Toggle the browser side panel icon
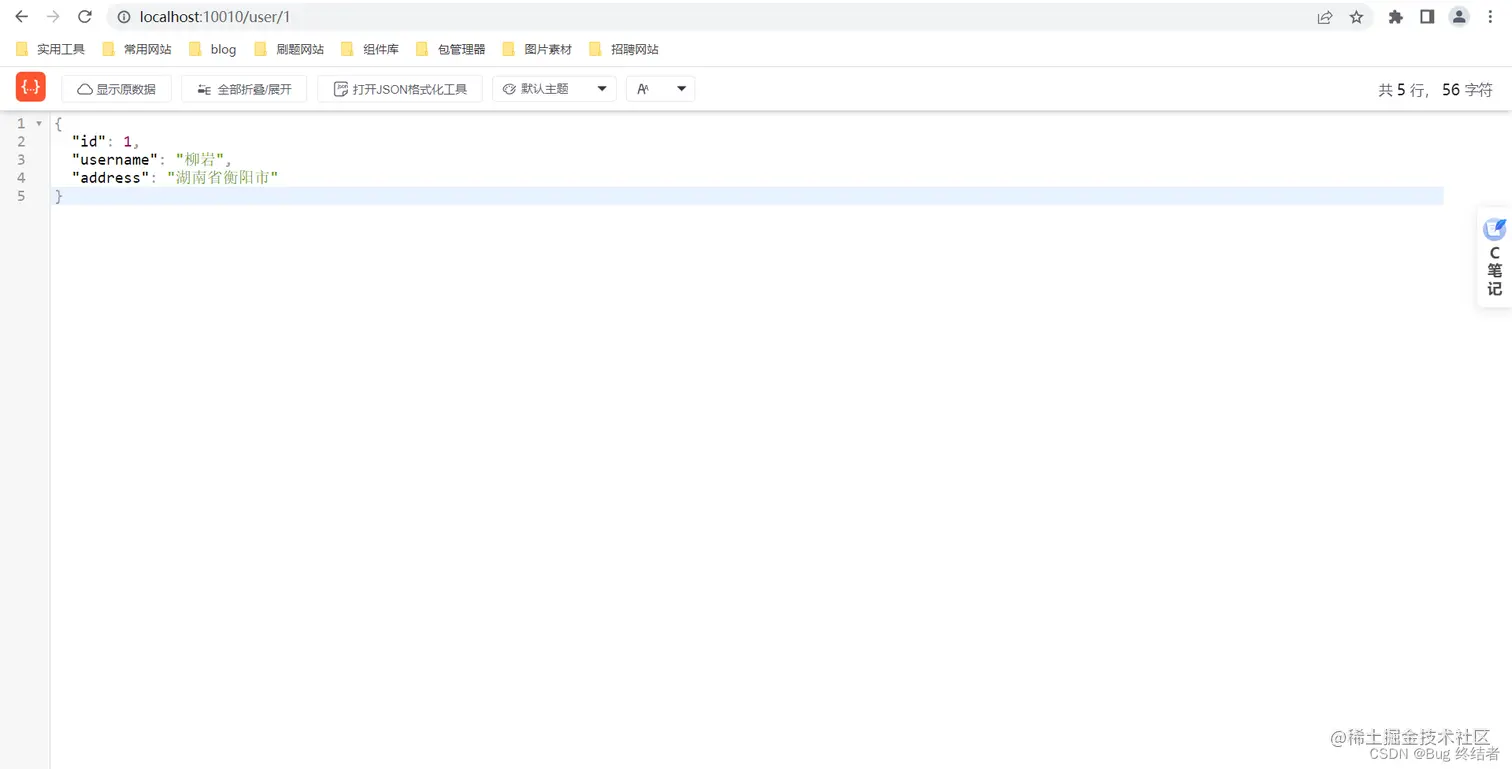The width and height of the screenshot is (1512, 769). 1427,17
